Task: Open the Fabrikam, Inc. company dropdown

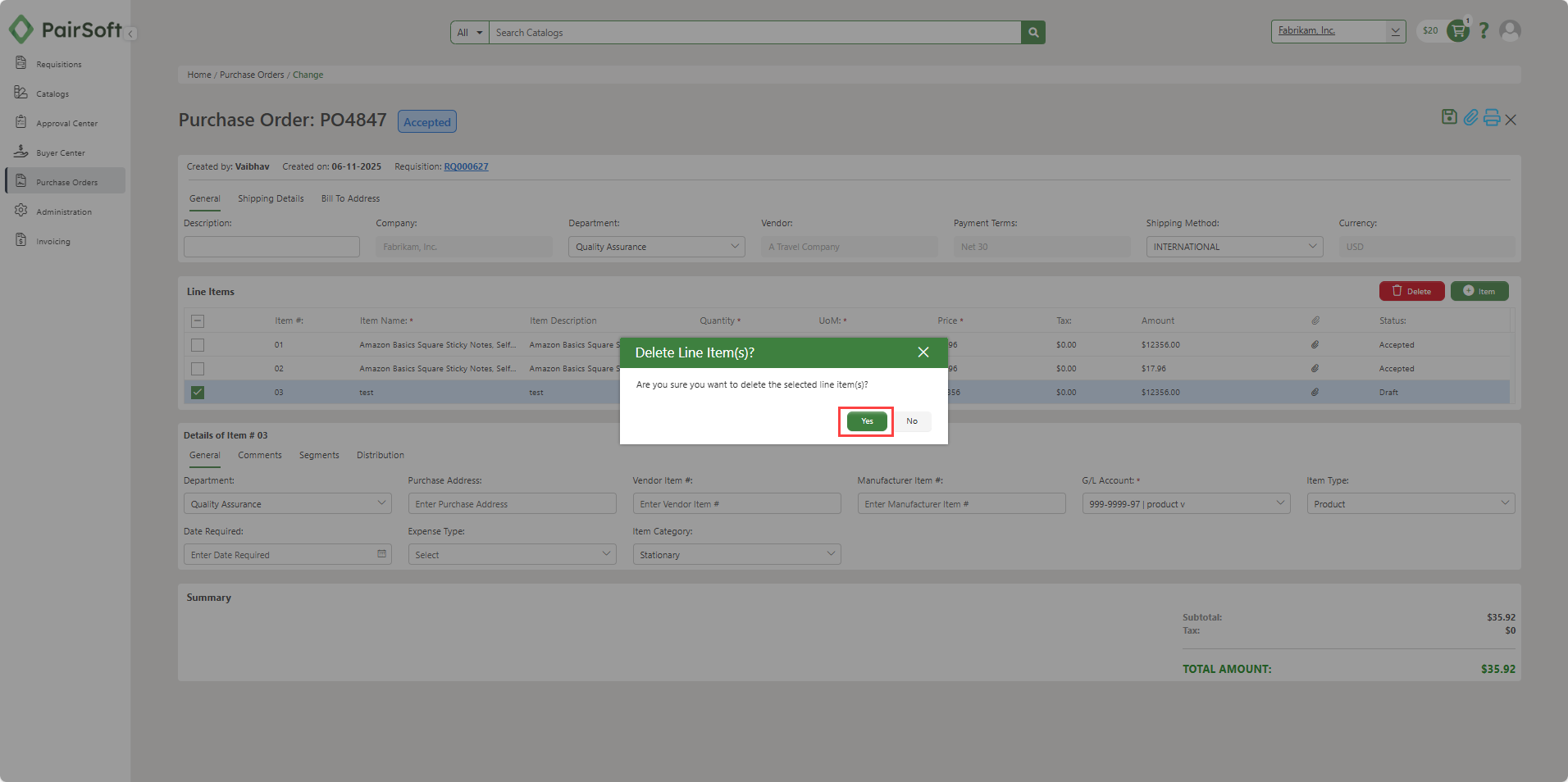Action: pos(1338,31)
